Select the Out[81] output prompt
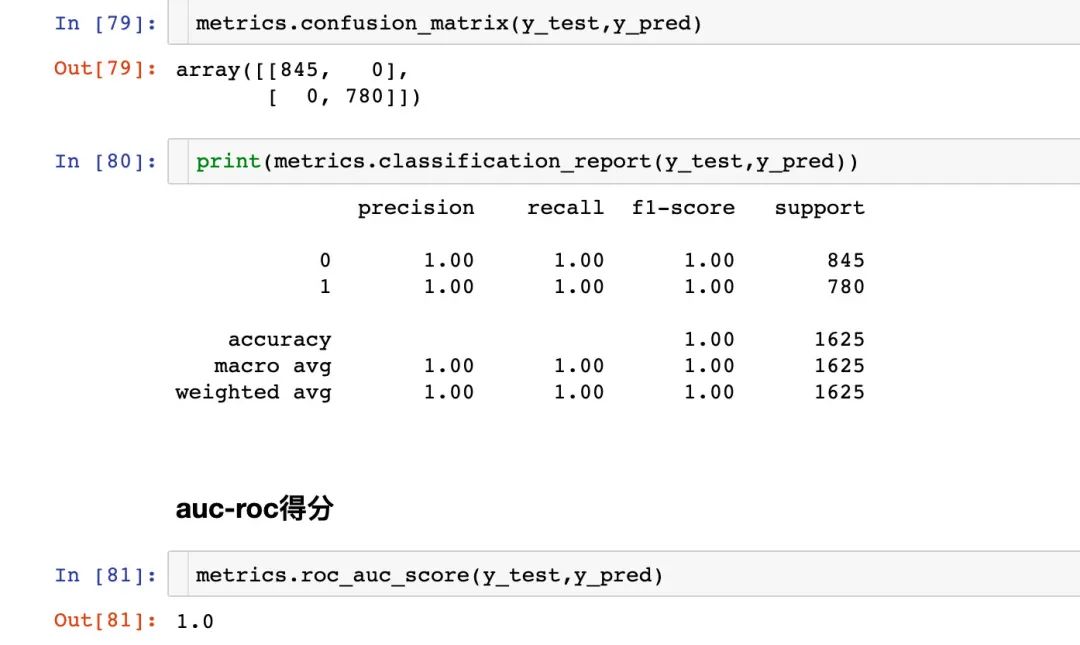Viewport: 1080px width, 645px height. point(105,620)
